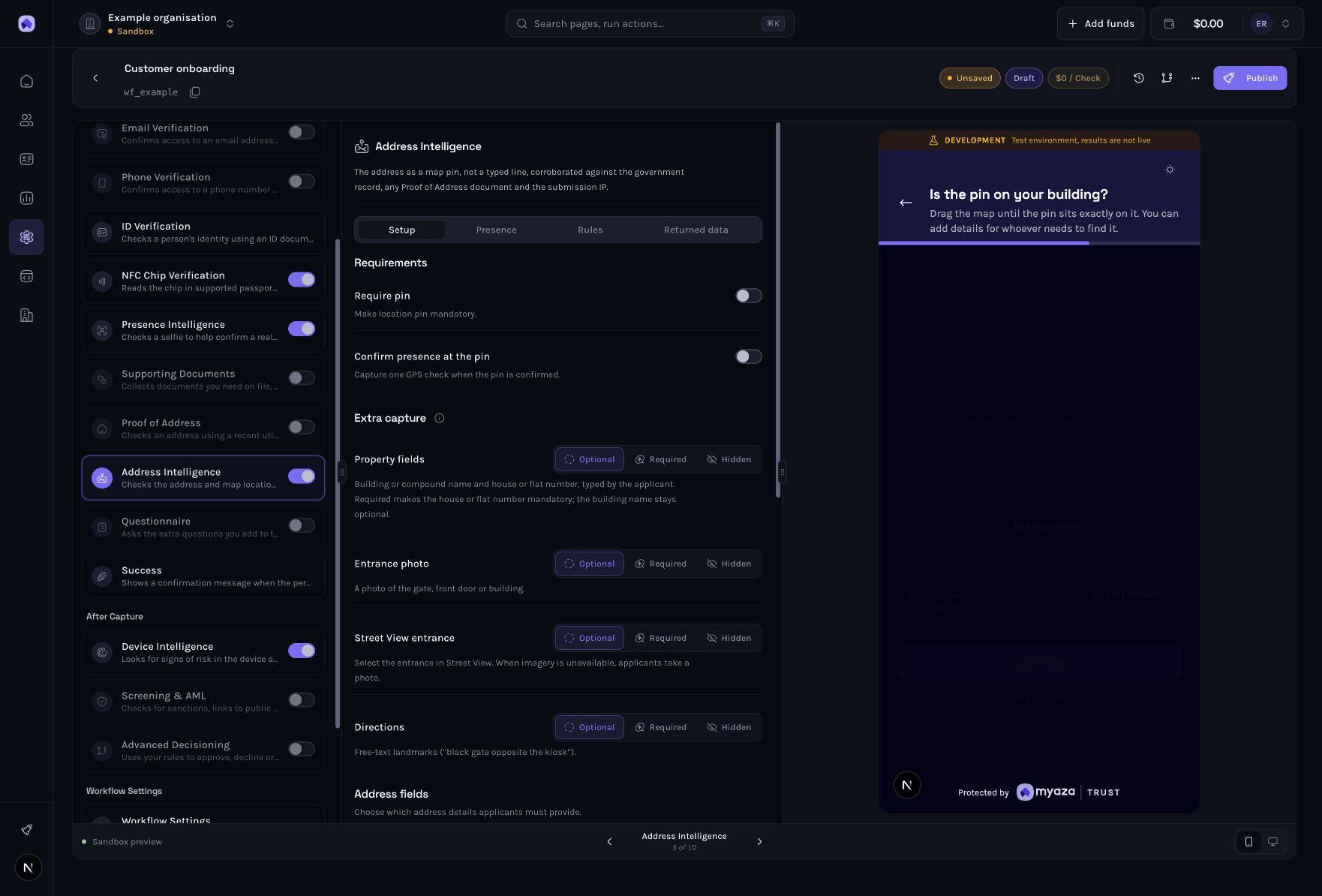Click the Extra capture info icon
The image size is (1322, 896).
(440, 418)
